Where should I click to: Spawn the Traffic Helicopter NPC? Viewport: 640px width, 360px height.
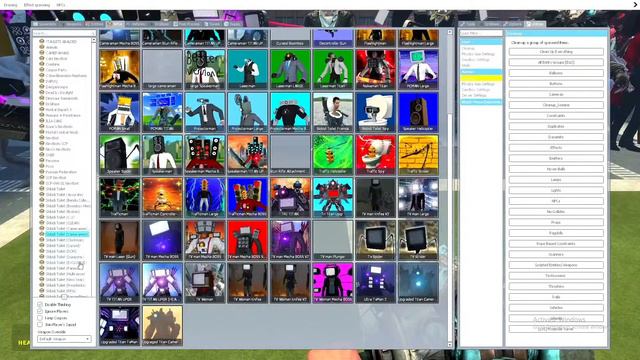[333, 154]
